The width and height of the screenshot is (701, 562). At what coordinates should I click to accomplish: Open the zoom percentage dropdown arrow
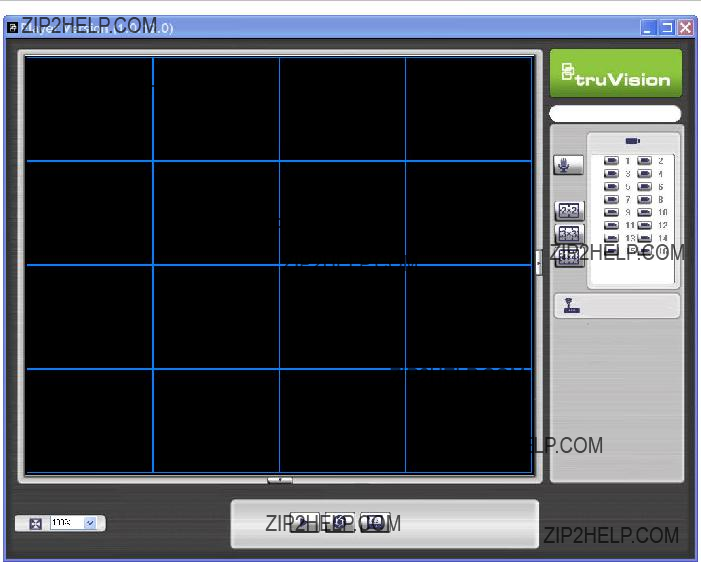pos(90,523)
